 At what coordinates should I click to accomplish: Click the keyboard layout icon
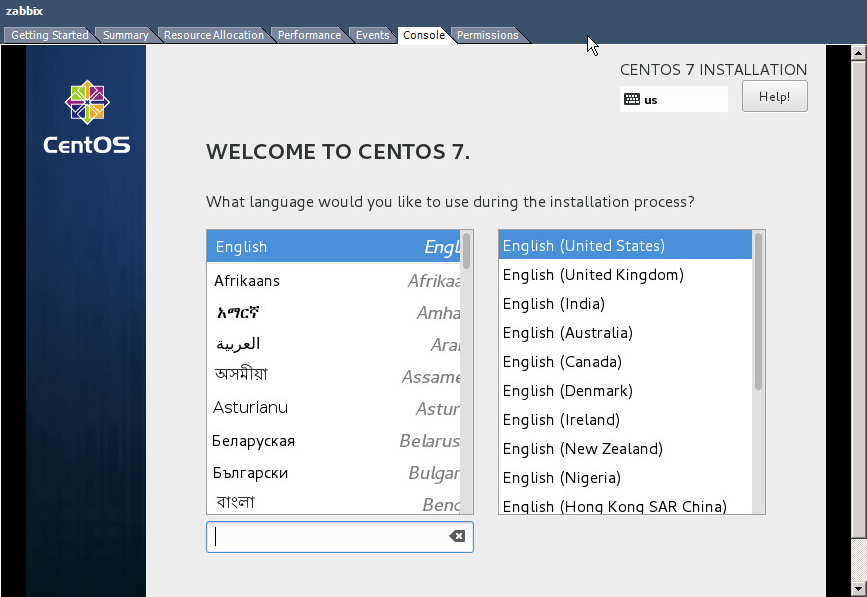(631, 99)
